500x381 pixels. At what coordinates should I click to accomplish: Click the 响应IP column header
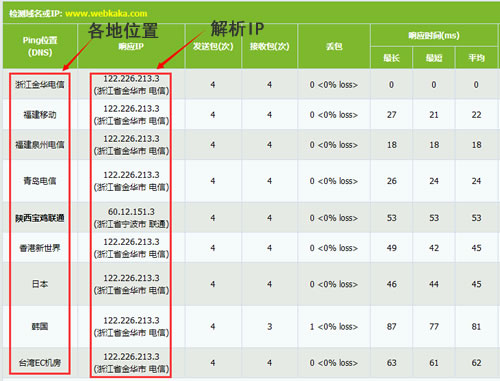pos(131,46)
